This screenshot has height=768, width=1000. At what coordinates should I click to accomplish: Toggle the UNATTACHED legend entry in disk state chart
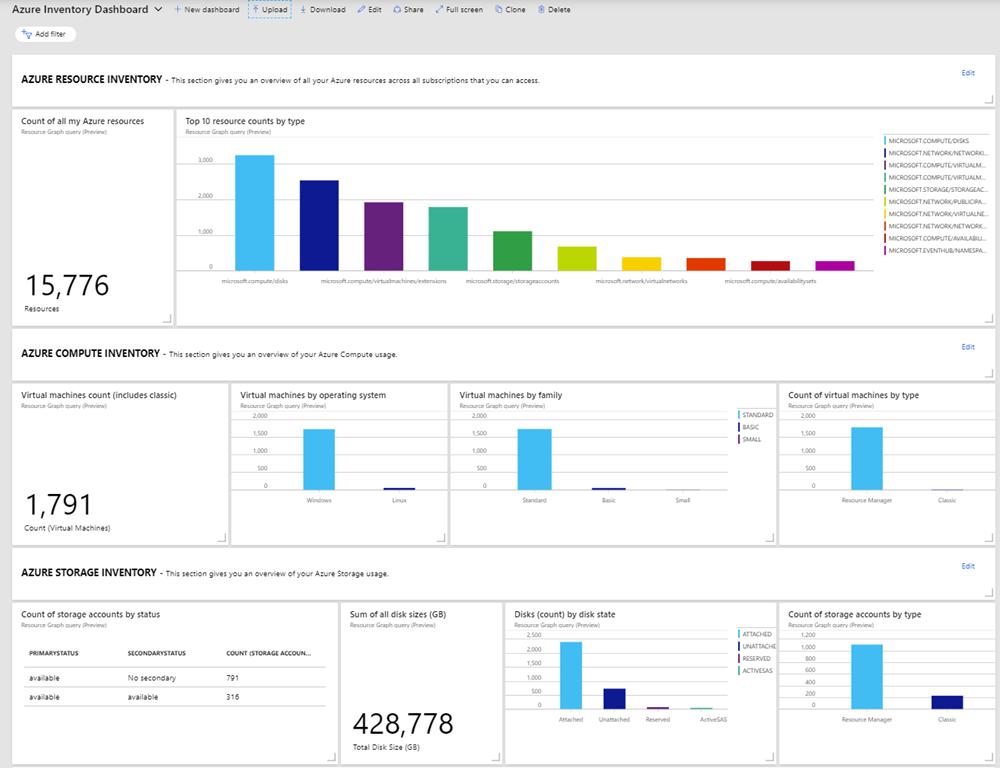[x=757, y=646]
